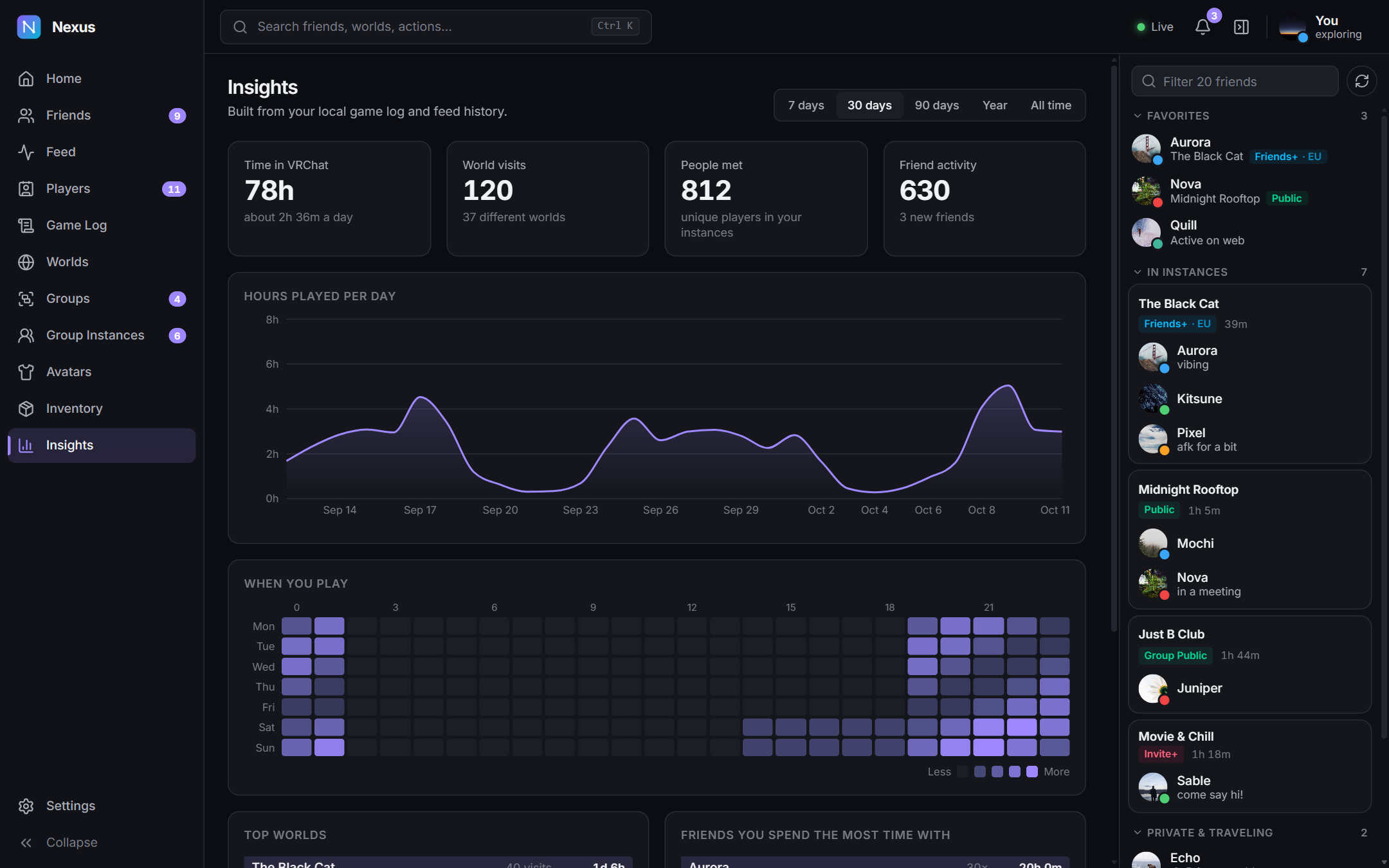
Task: Open the Avatars shirt icon
Action: point(26,372)
